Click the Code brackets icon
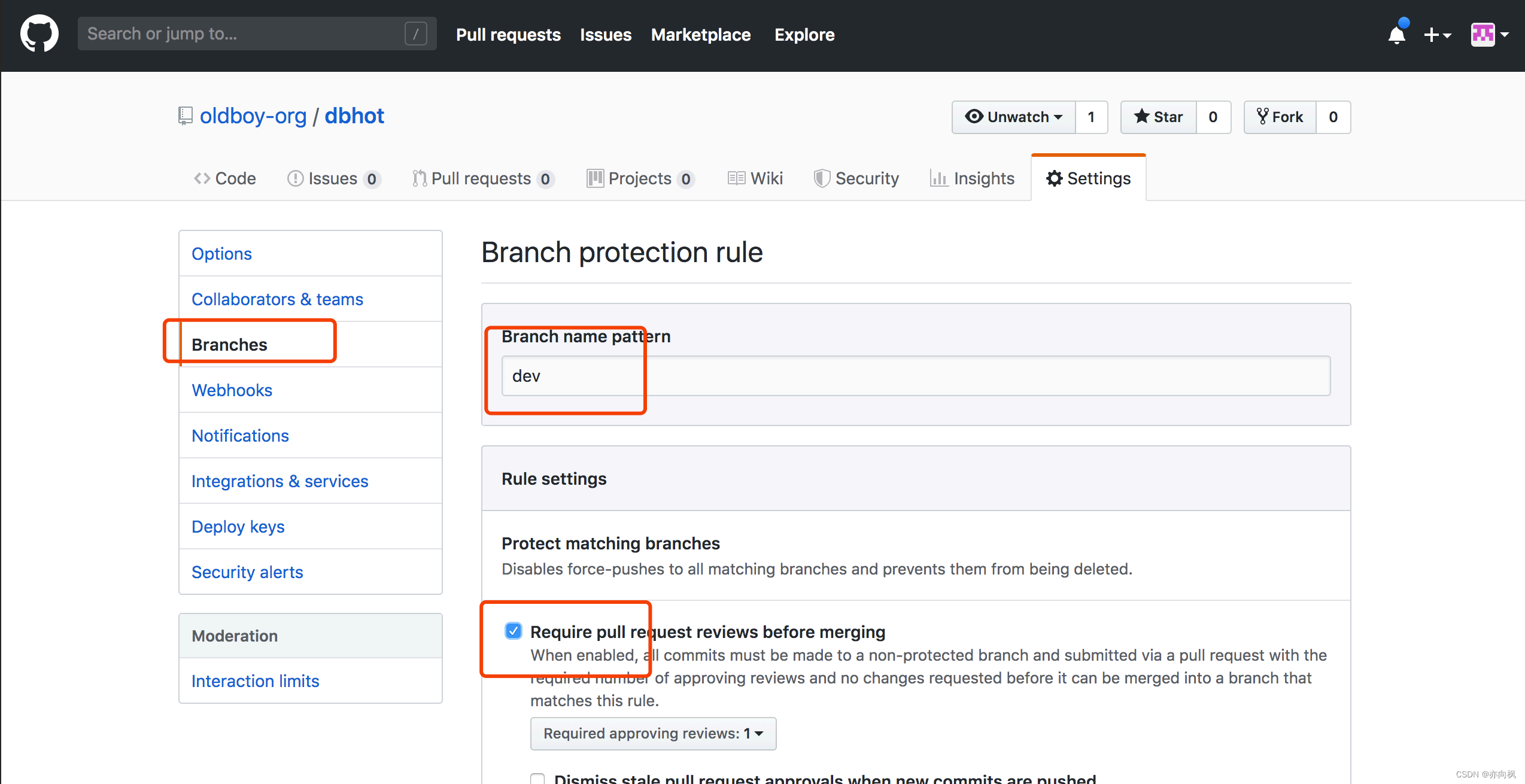 (x=202, y=178)
